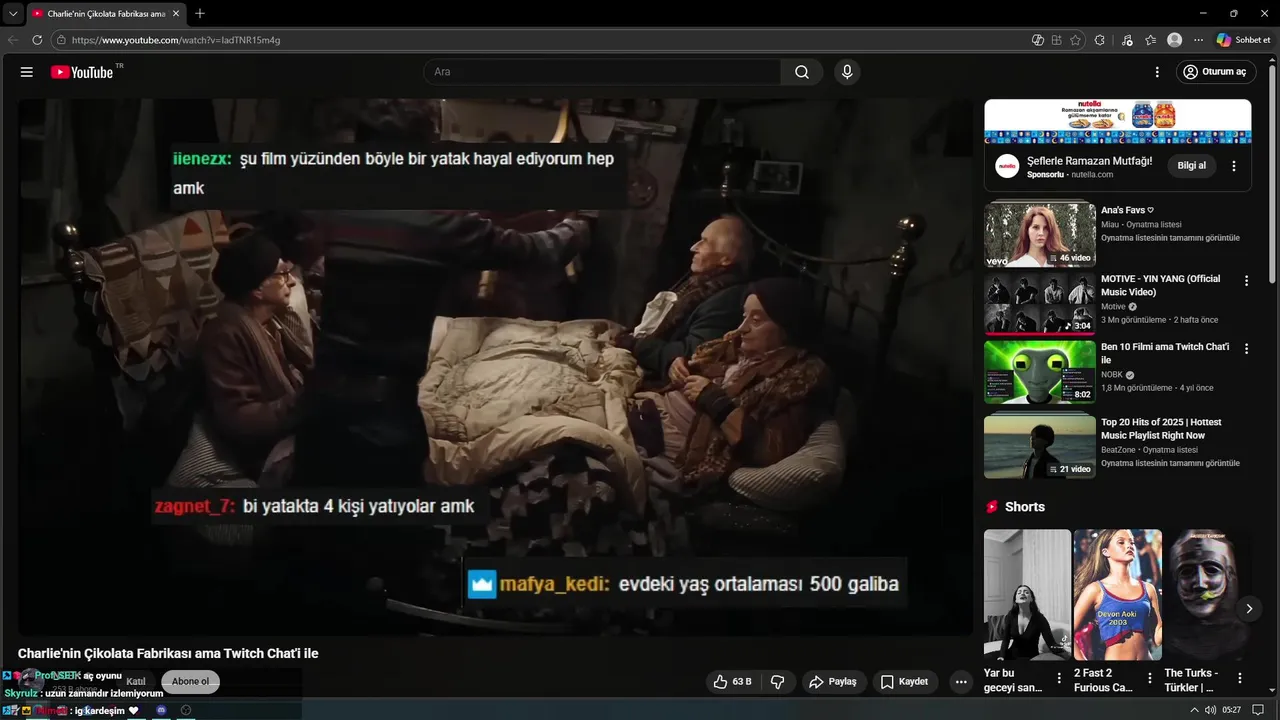
Task: Subscribe with Abone ol button
Action: (x=190, y=682)
